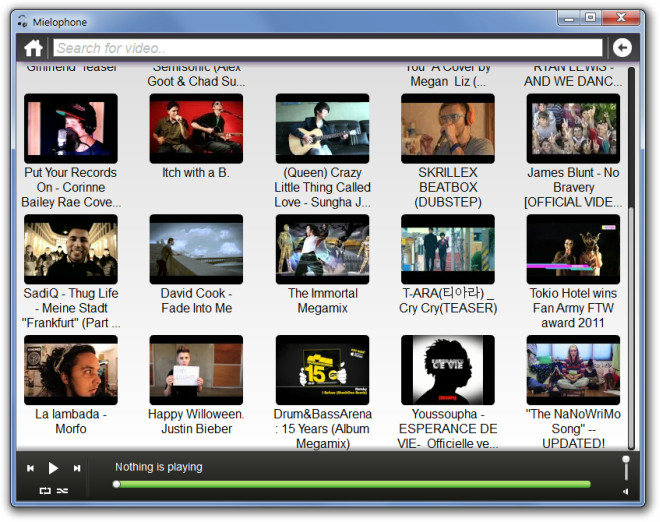Click the video list vertical scrollbar
Image resolution: width=660 pixels, height=522 pixels.
[x=630, y=250]
